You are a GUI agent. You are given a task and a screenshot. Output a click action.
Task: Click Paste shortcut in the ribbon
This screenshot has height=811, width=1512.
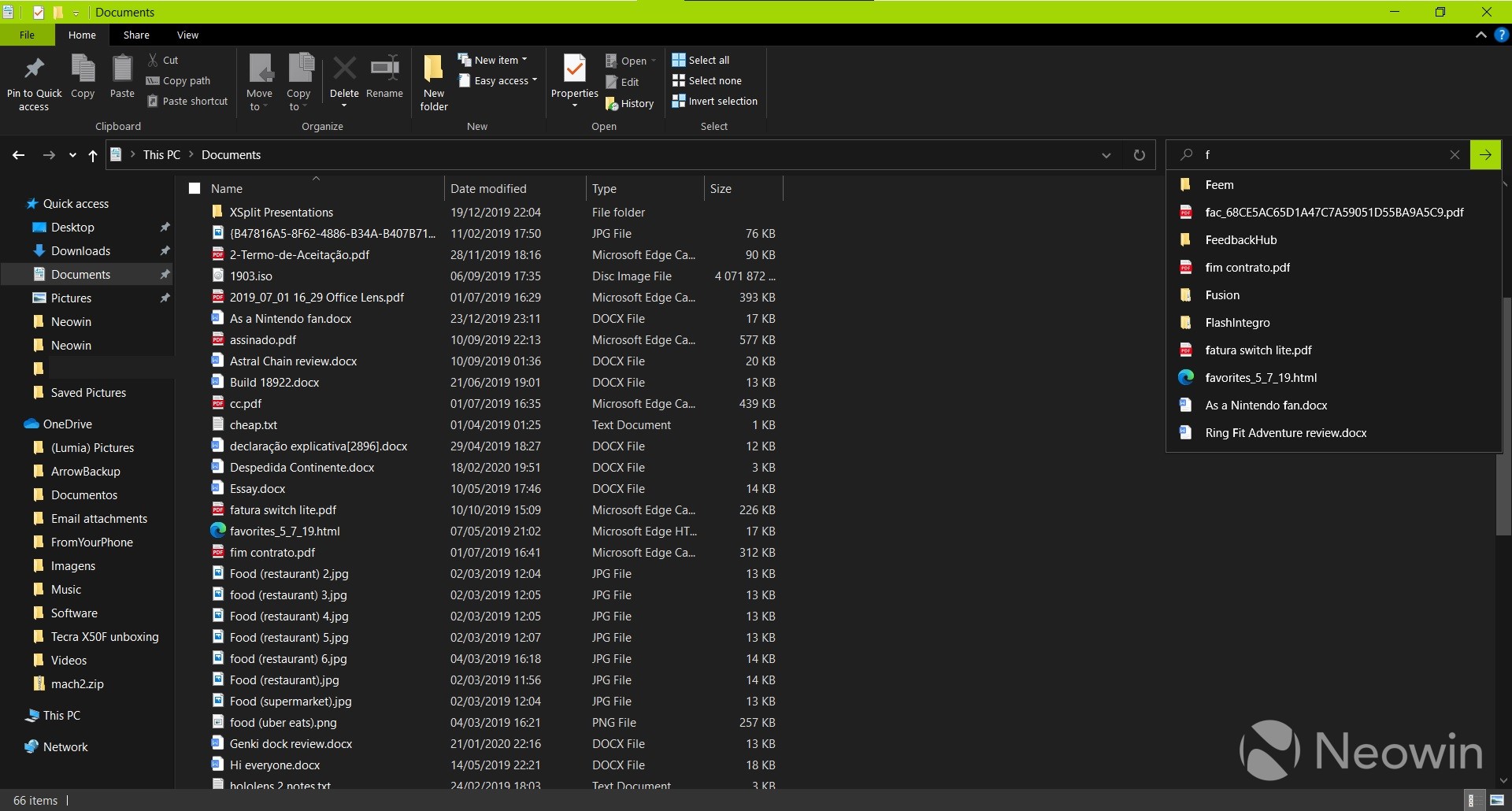(187, 101)
